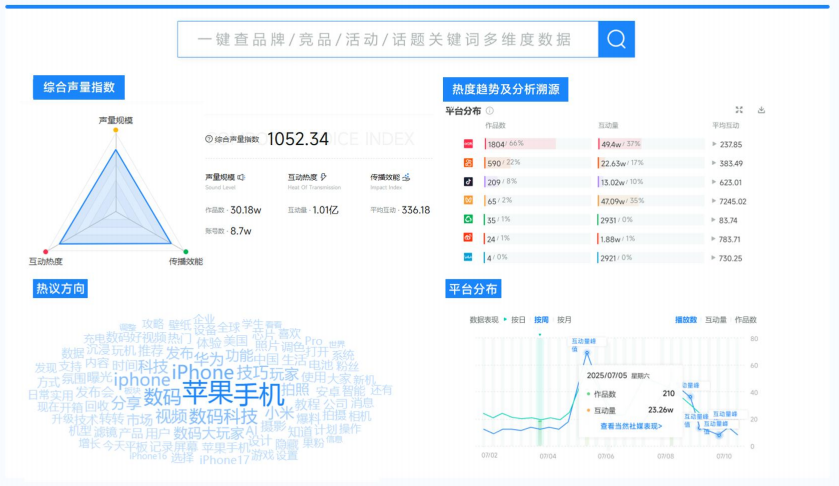Click the 平均互动 column header
The width and height of the screenshot is (839, 486).
tap(725, 125)
